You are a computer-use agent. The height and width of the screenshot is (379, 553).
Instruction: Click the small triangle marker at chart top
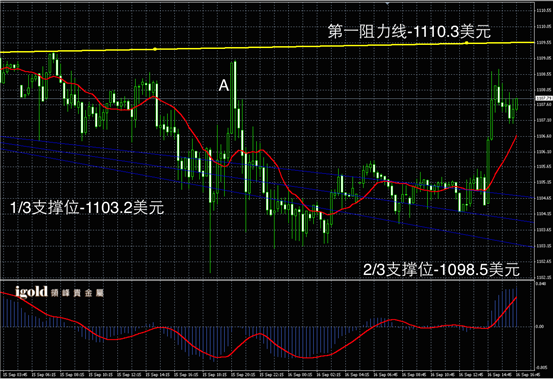387,3
